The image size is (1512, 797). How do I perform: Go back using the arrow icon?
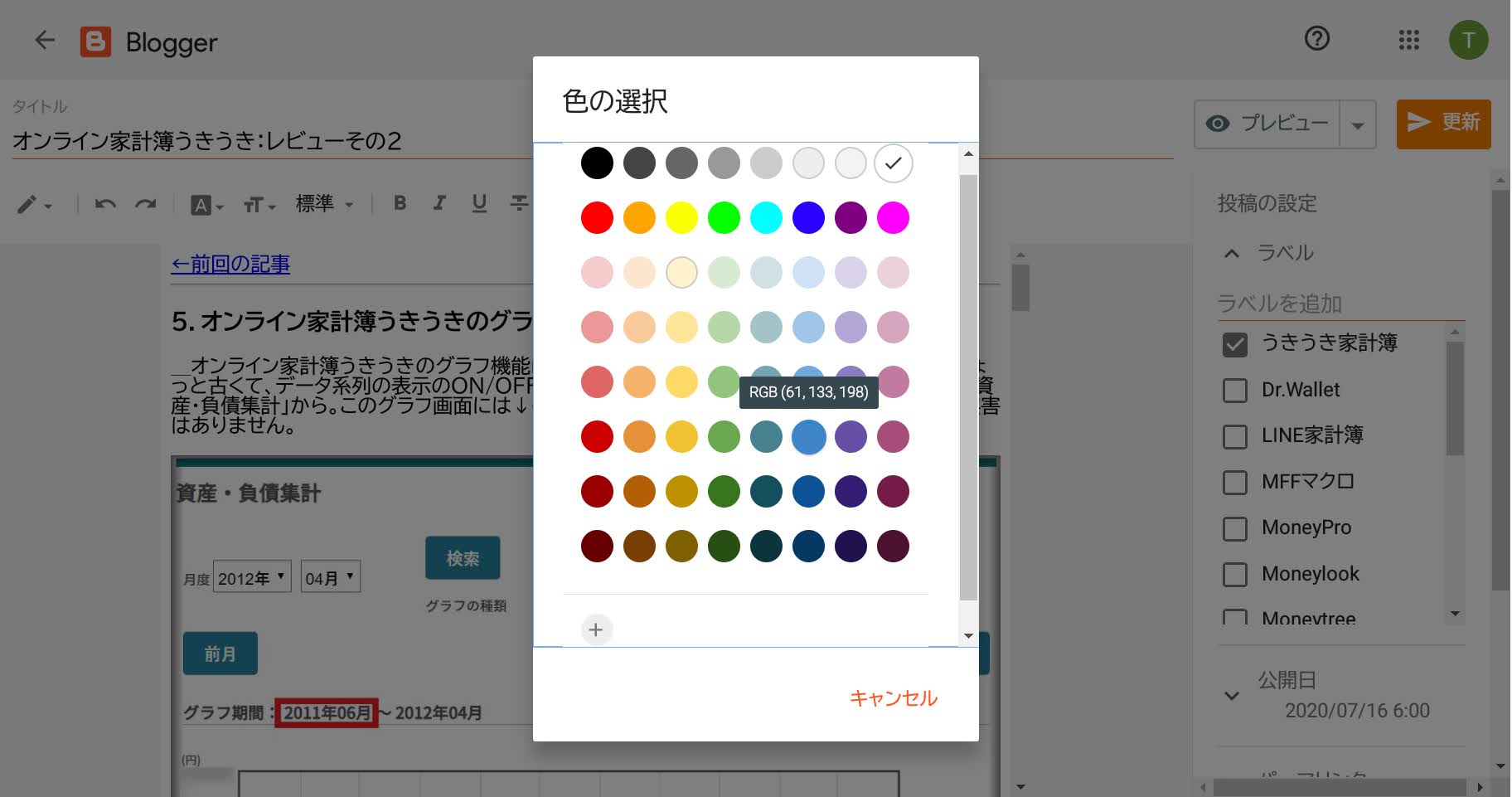(x=45, y=40)
